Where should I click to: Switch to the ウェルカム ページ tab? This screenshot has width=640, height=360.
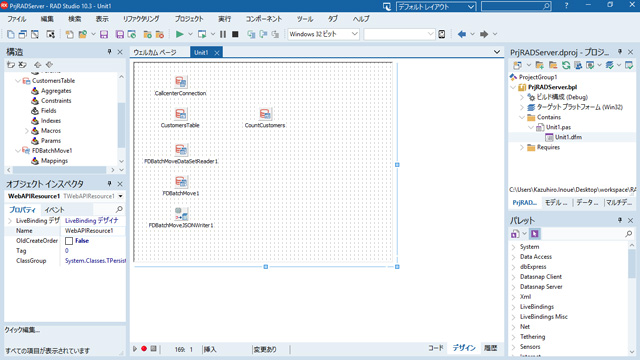pos(155,52)
